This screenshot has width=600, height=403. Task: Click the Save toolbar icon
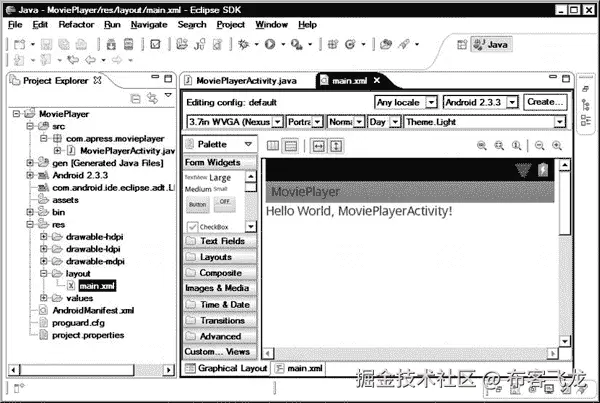(46, 45)
